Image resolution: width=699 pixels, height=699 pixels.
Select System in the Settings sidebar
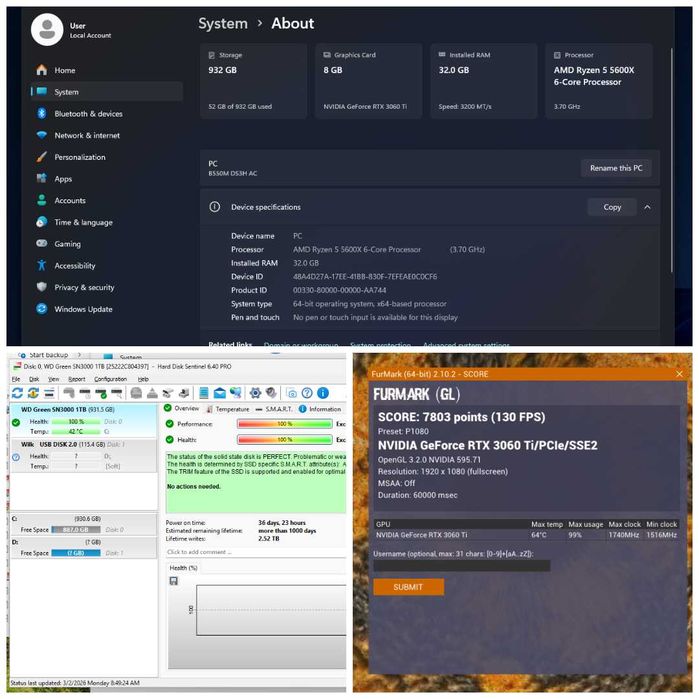click(x=107, y=92)
